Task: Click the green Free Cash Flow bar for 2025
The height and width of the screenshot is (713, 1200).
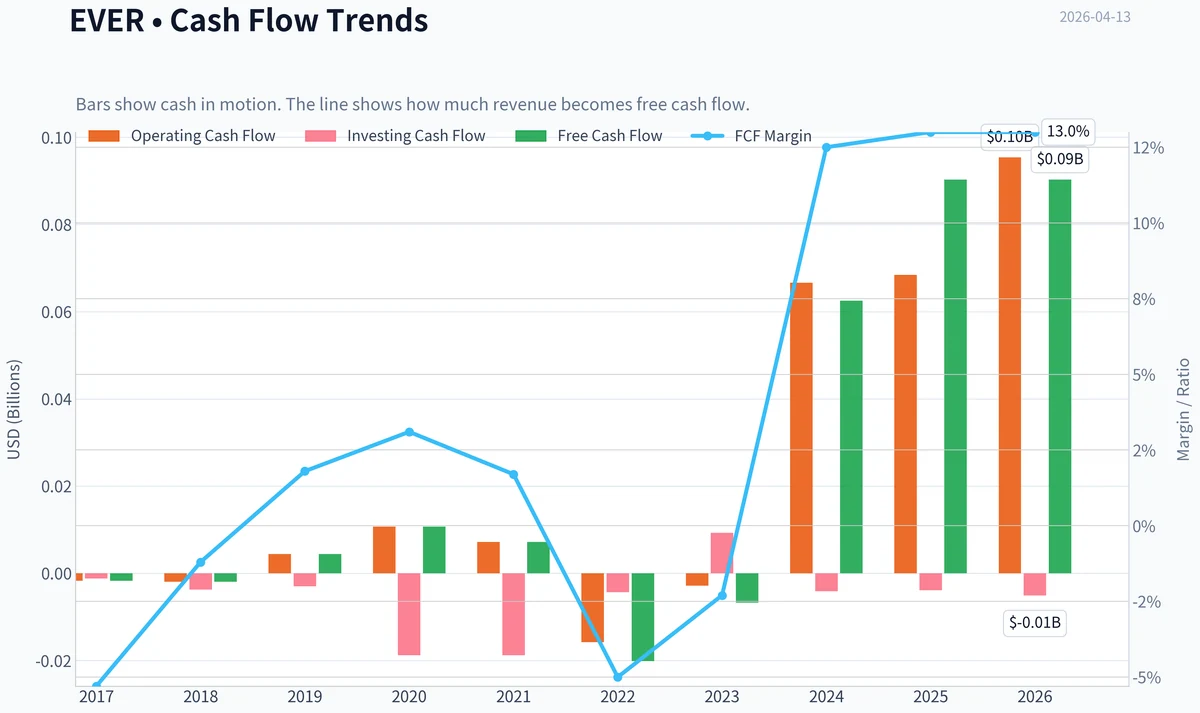Action: click(x=956, y=377)
